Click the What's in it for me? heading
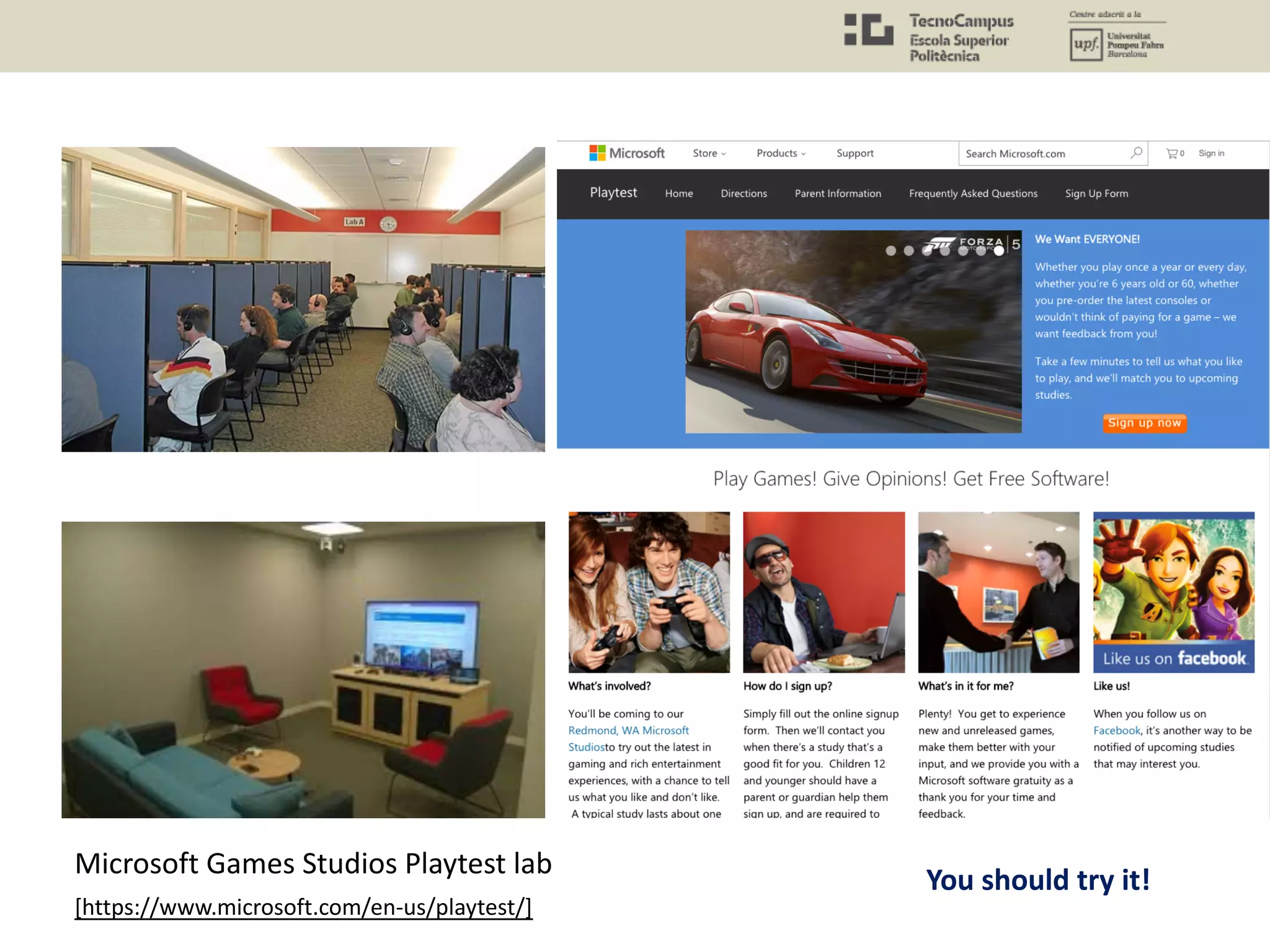The height and width of the screenshot is (952, 1270). pos(966,686)
